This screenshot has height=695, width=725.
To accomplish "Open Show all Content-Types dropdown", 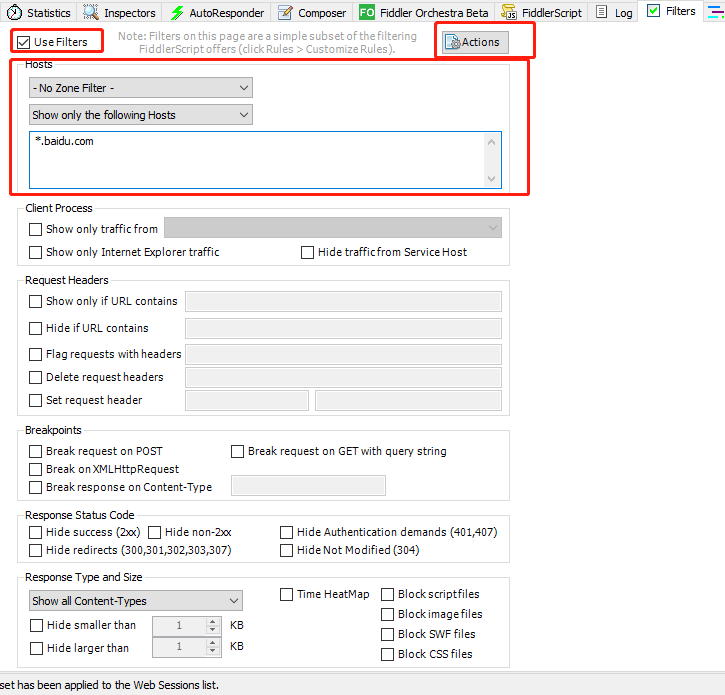I will (x=135, y=601).
